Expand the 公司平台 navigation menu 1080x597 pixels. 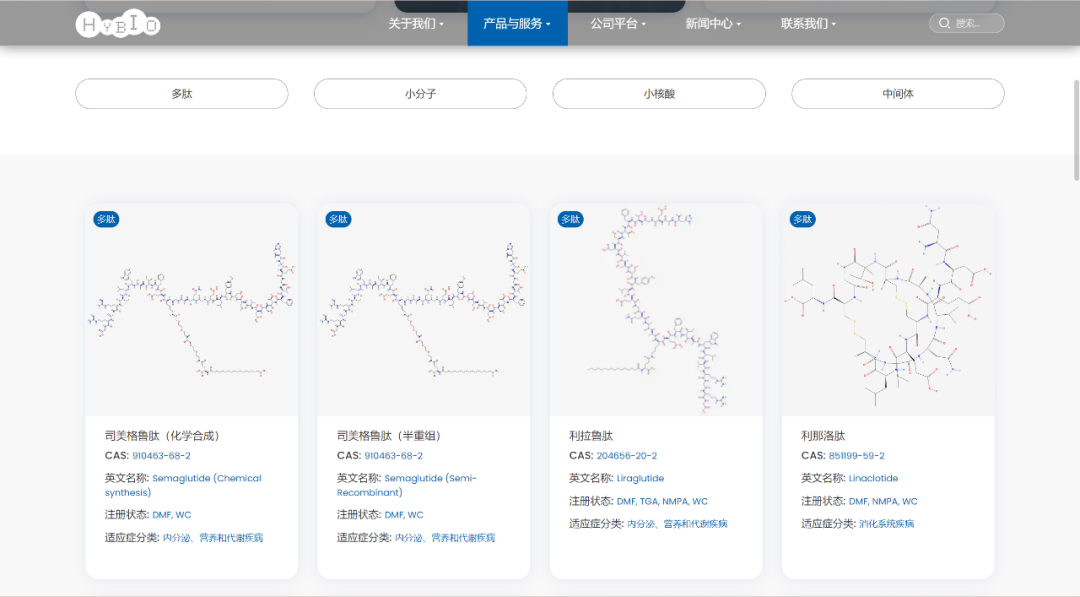click(618, 23)
